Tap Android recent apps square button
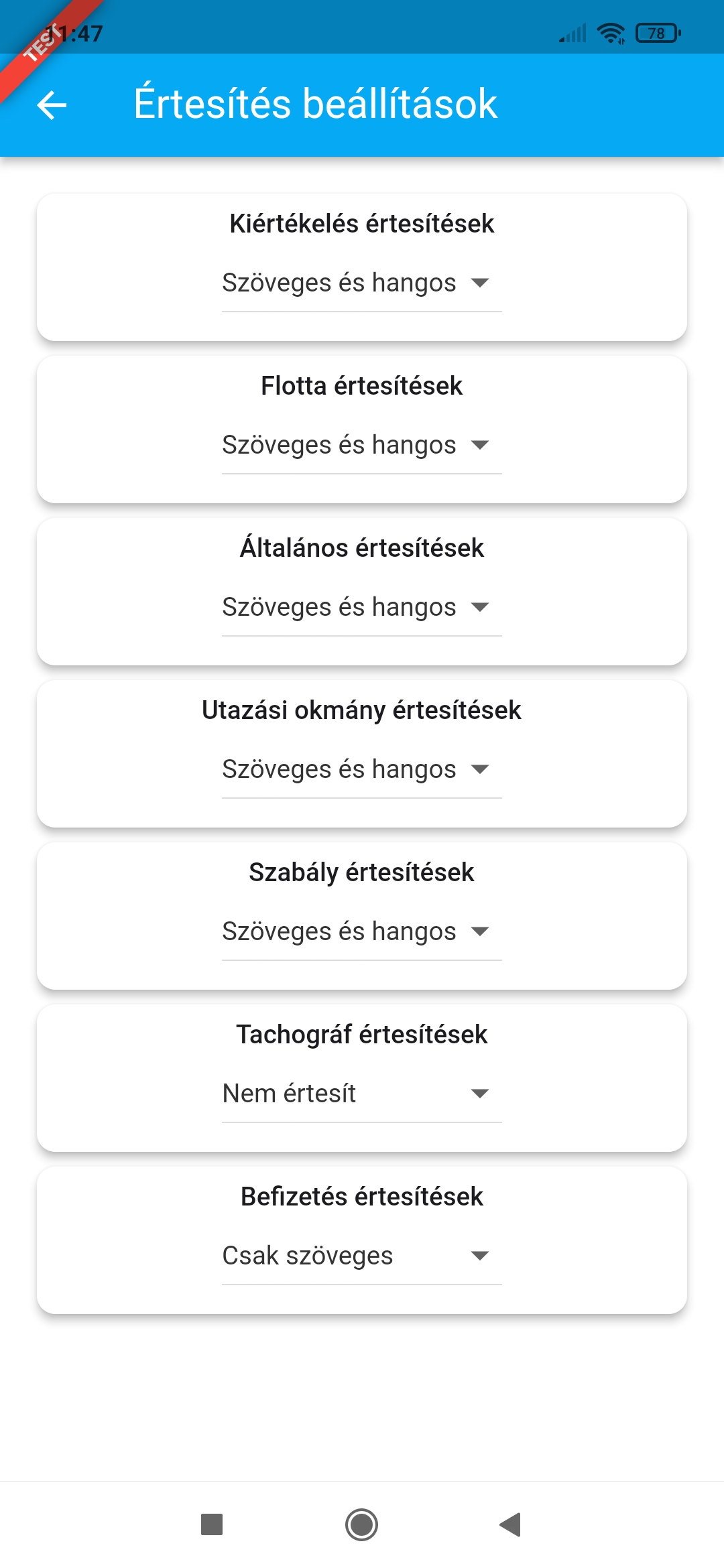 pos(212,1524)
